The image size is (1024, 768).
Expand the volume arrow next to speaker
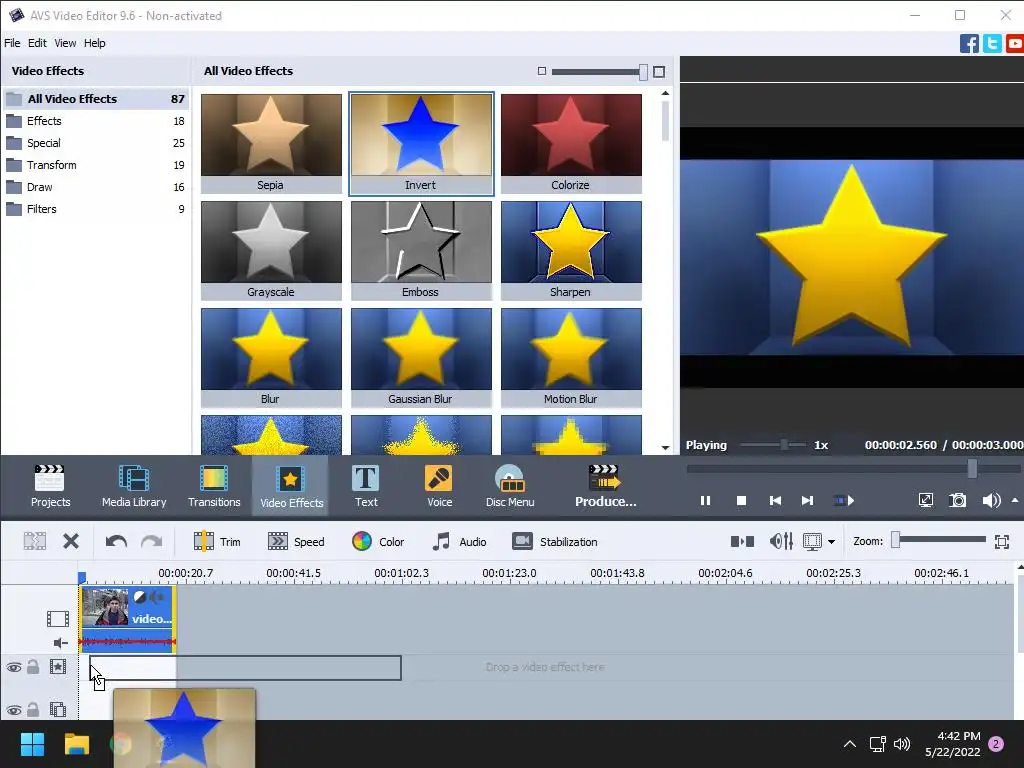[1015, 501]
